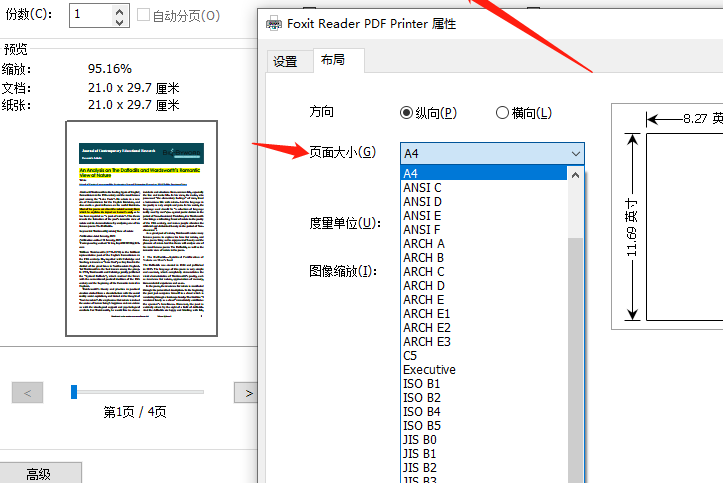Go to previous page with < button
This screenshot has height=483, width=723.
[x=28, y=393]
